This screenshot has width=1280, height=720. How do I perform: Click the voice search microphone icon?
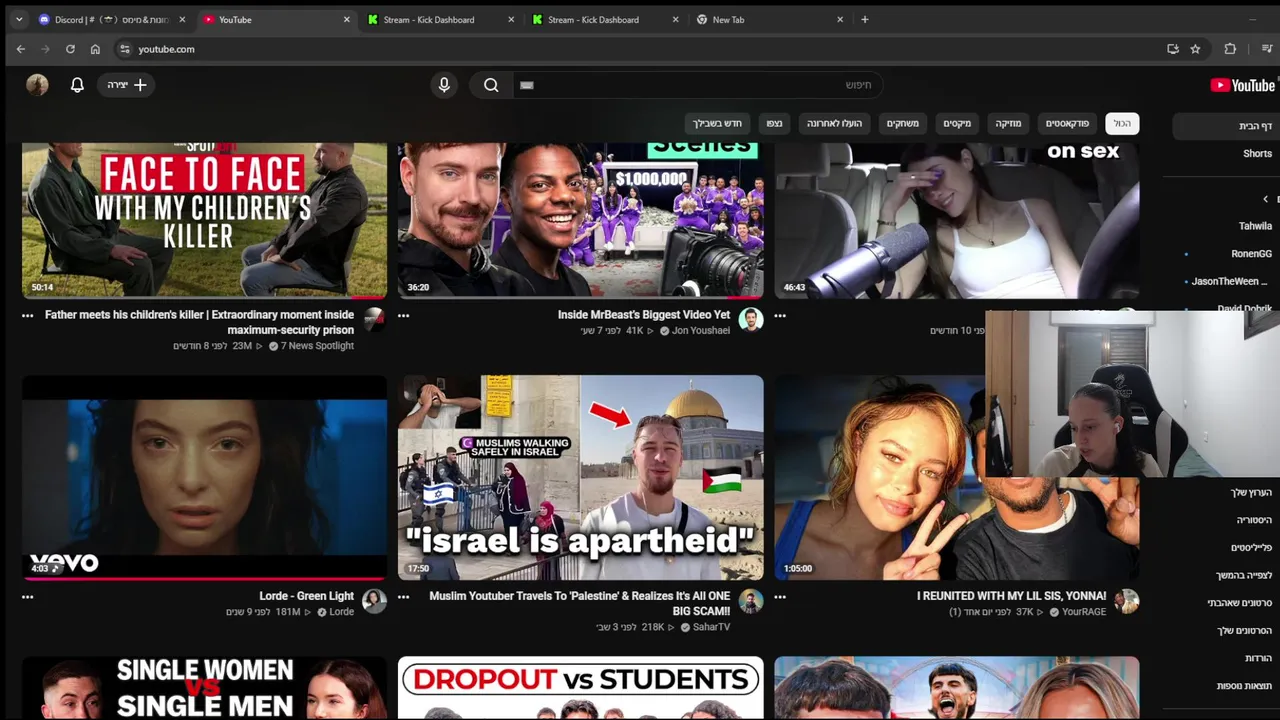(444, 85)
